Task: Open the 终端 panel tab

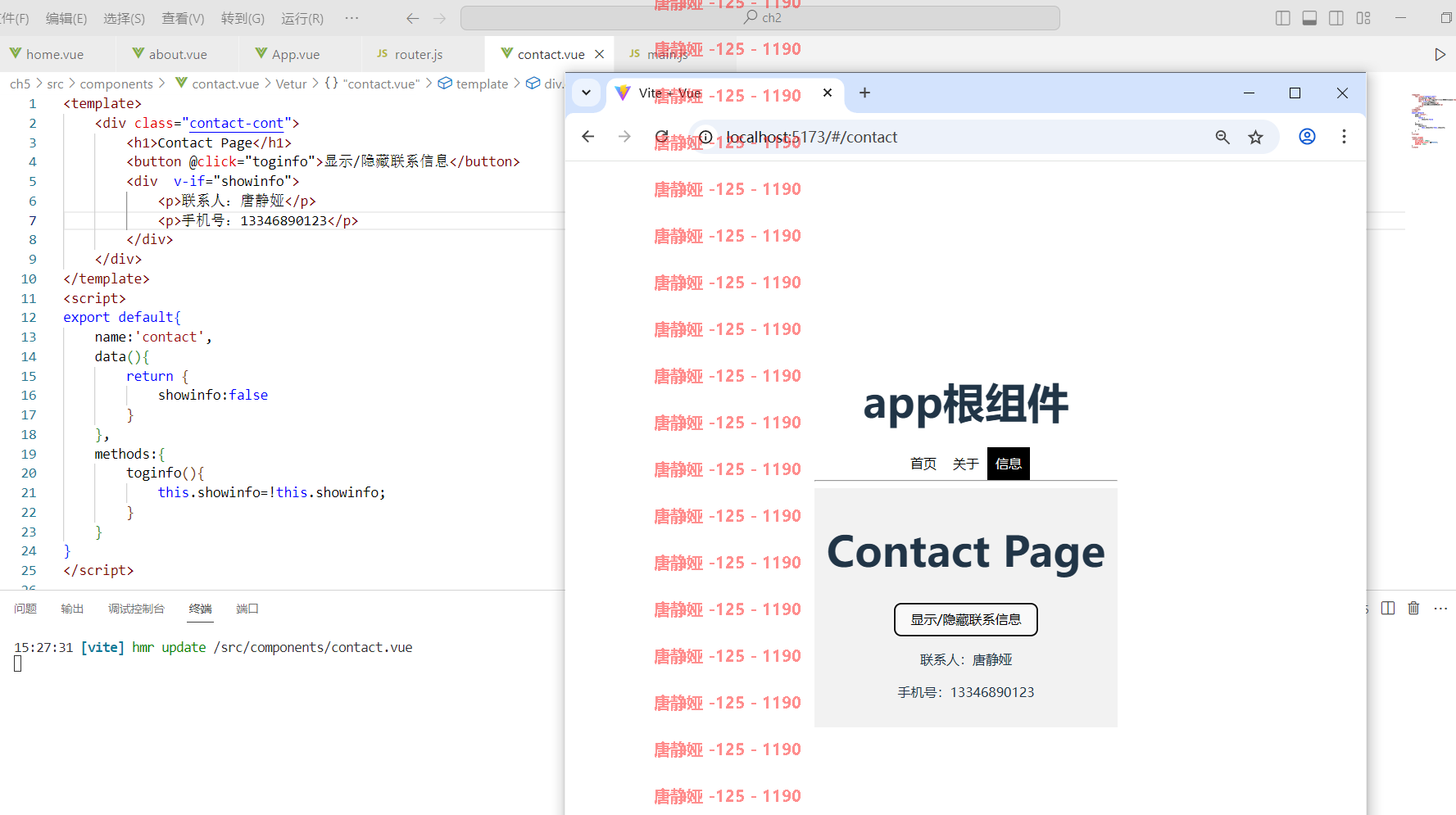Action: coord(200,609)
